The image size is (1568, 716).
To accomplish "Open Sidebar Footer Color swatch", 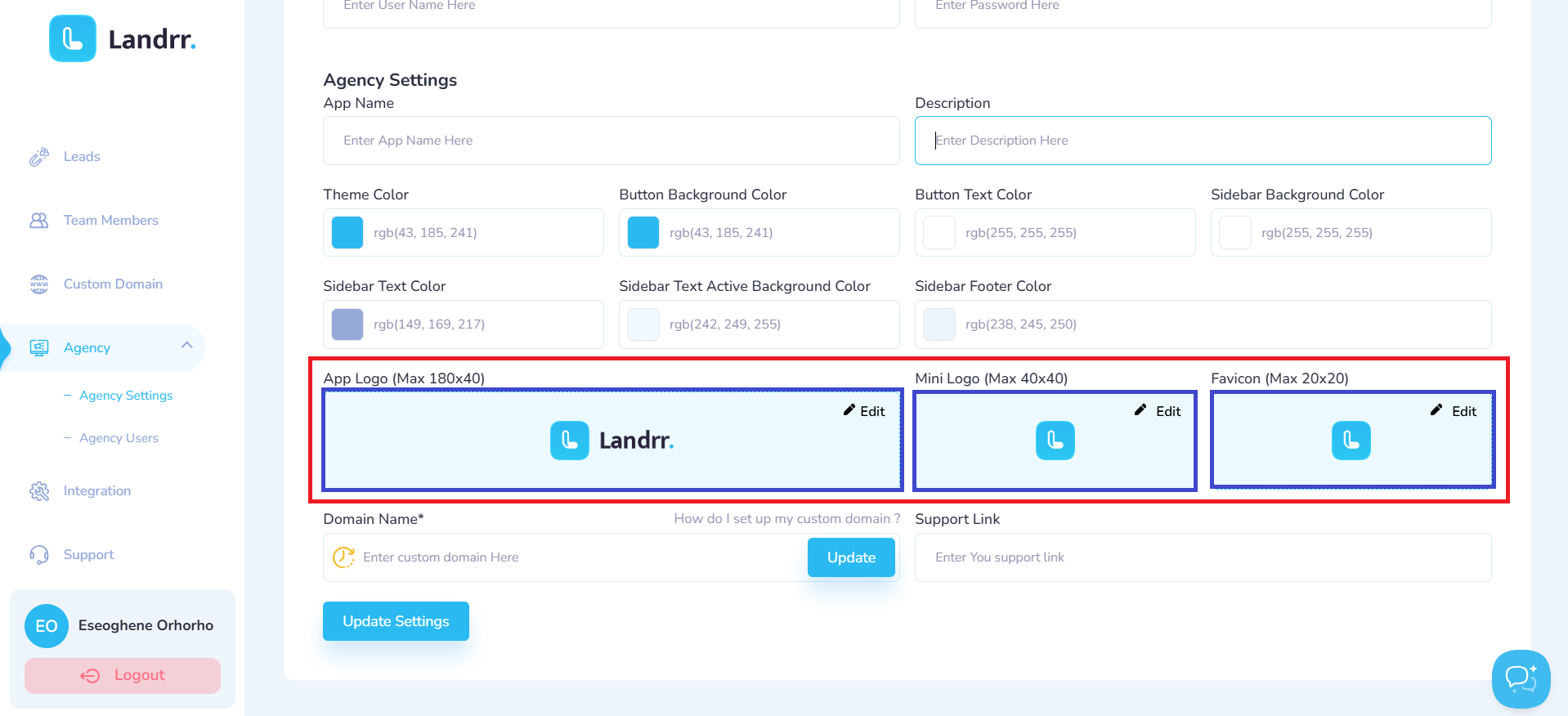I will click(x=939, y=324).
